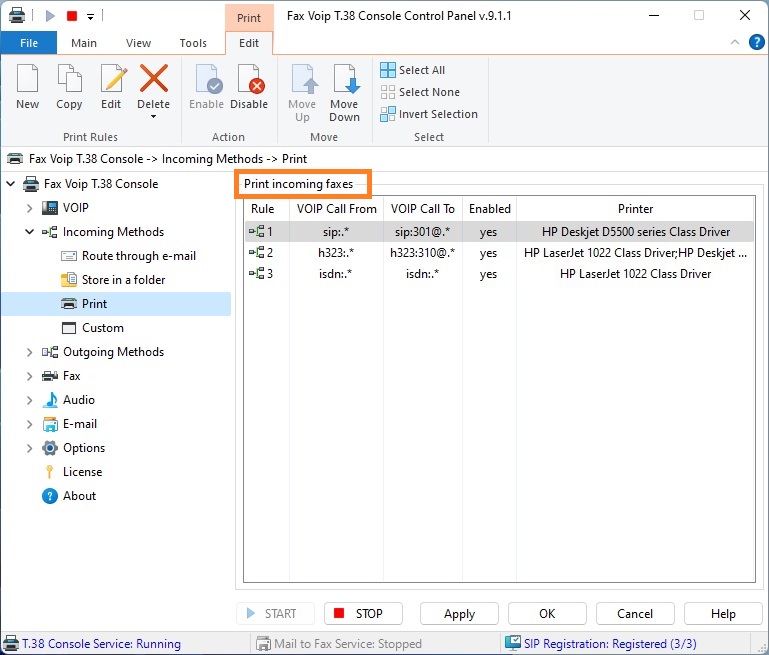Viewport: 769px width, 655px height.
Task: Click the Fax machine tree icon
Action: coord(50,376)
